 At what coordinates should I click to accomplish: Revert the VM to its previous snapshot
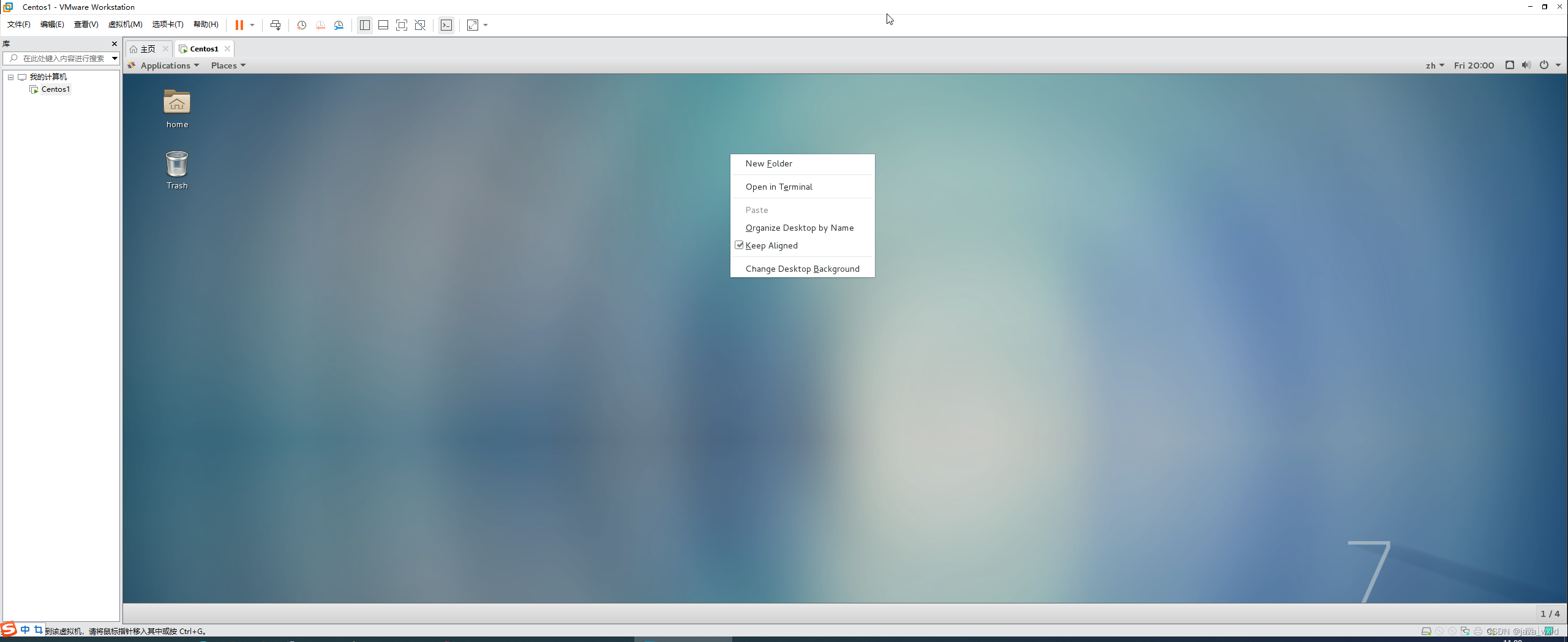[320, 25]
